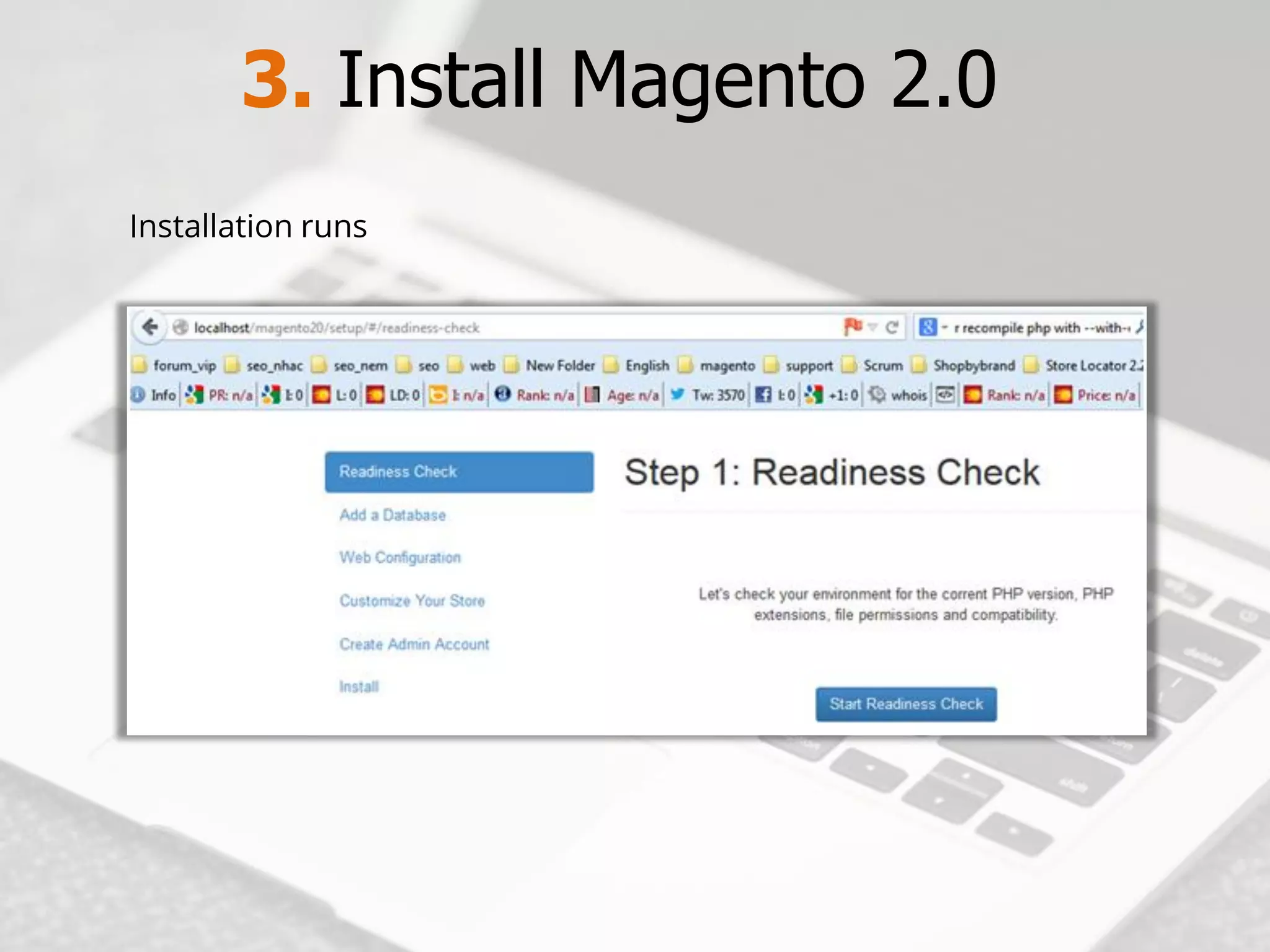Open the magento bookmark folder

click(717, 366)
